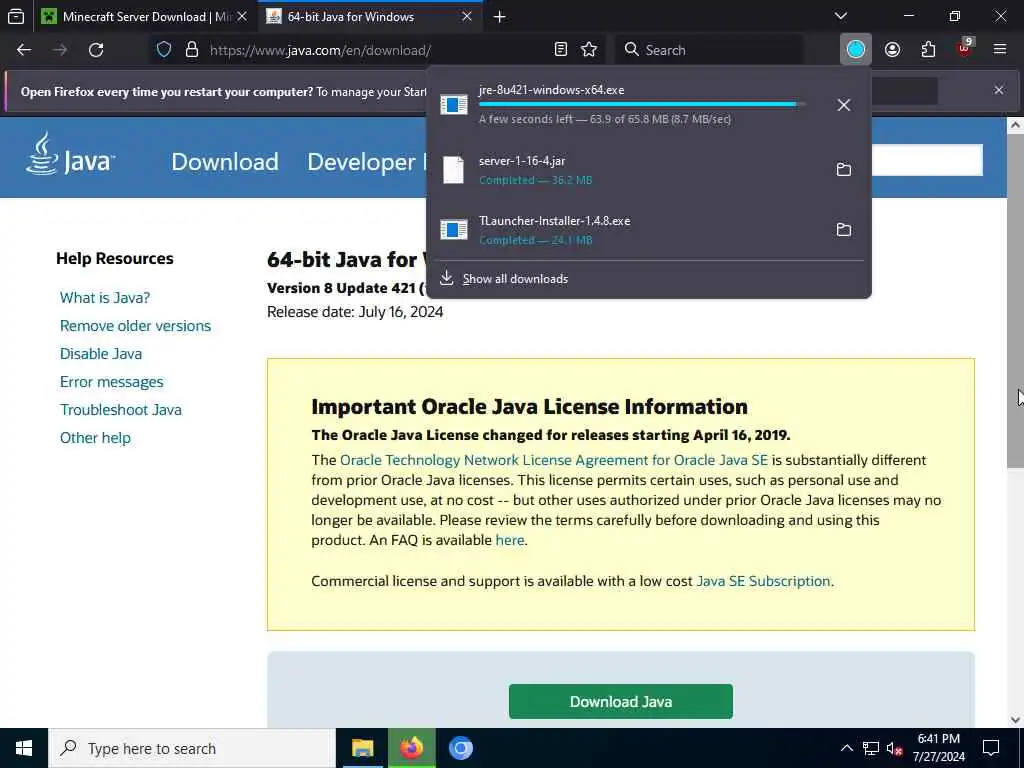This screenshot has width=1024, height=768.
Task: Open Troubleshoot Java link
Action: pos(121,410)
